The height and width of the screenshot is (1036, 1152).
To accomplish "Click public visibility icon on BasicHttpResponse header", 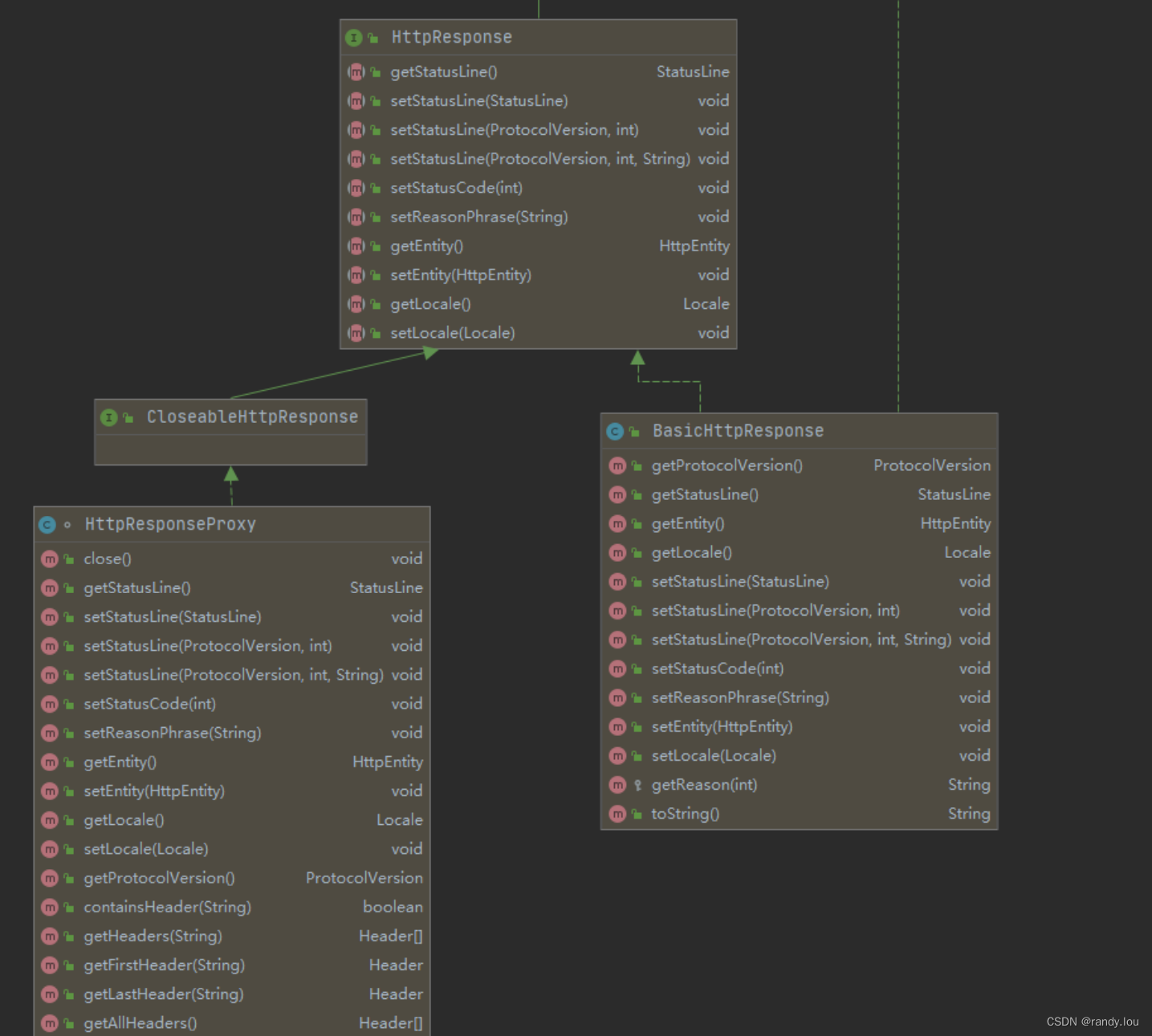I will (634, 432).
